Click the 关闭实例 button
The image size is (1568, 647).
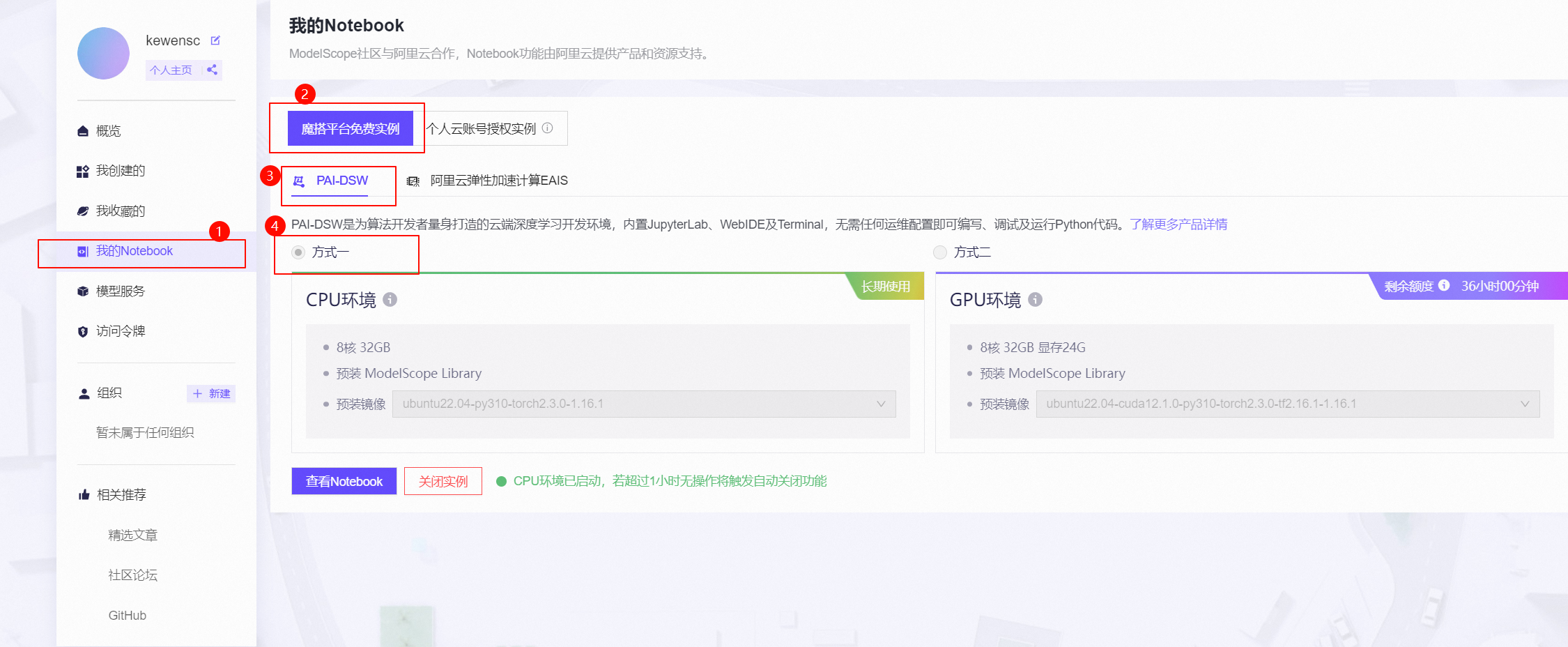click(x=443, y=481)
